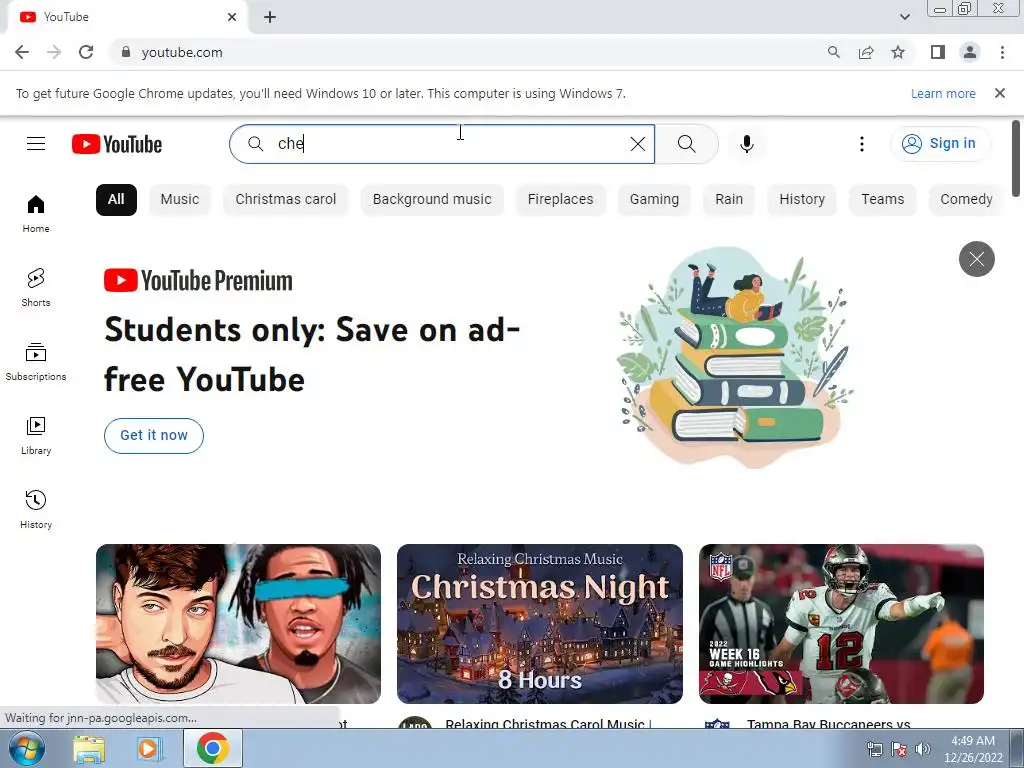The width and height of the screenshot is (1024, 768).
Task: Open Windows Explorer from taskbar
Action: (x=89, y=748)
